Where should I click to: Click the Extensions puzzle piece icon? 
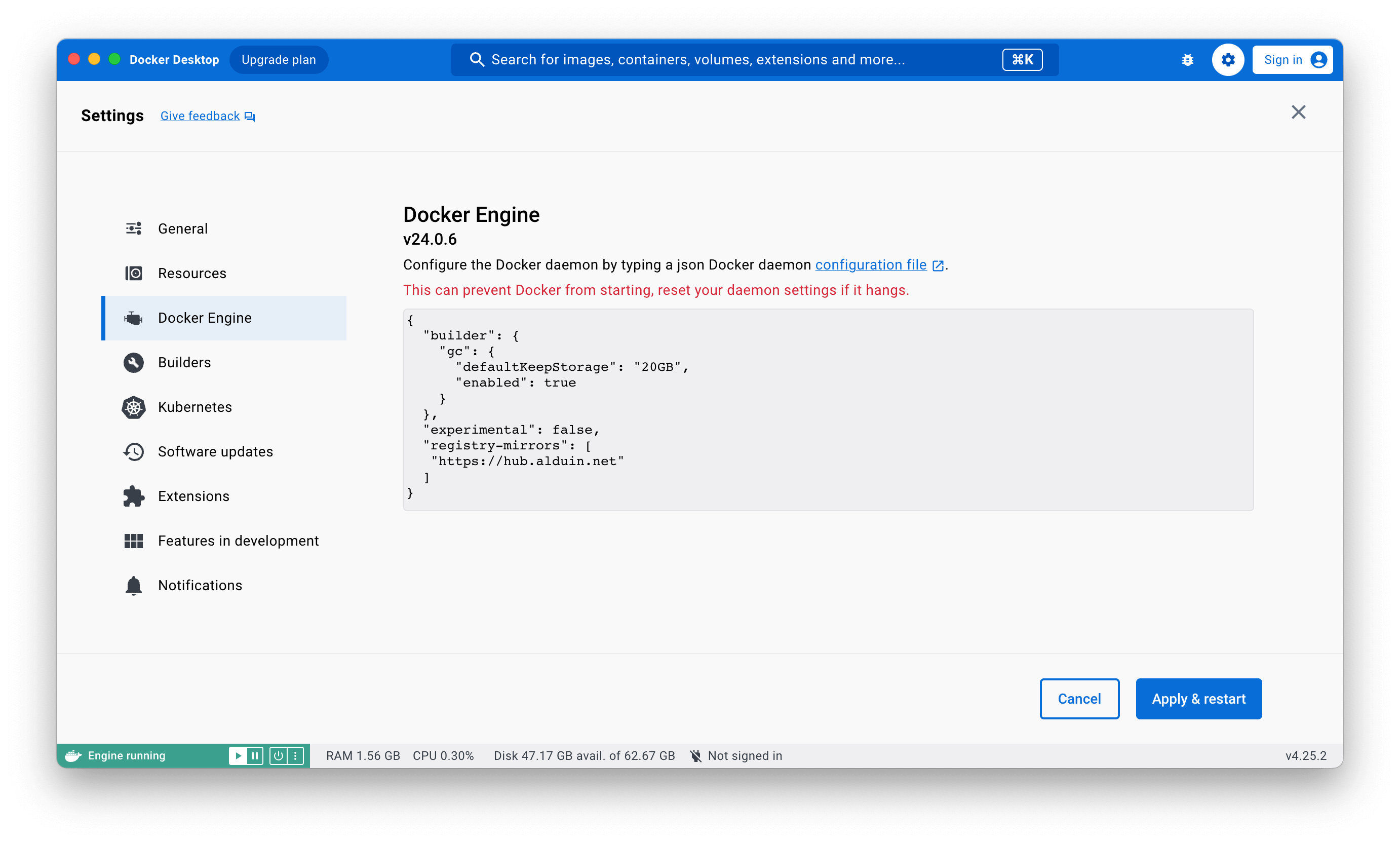coord(134,496)
